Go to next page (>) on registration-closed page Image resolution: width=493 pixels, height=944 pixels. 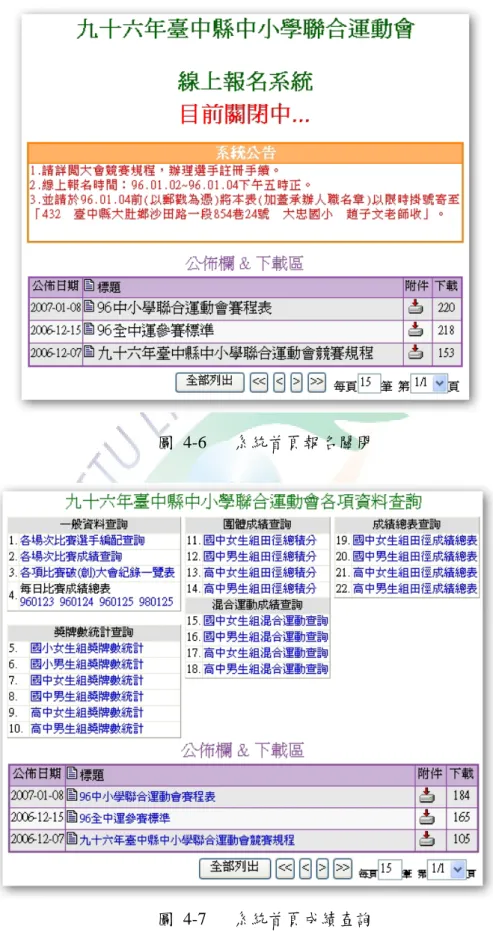(x=296, y=383)
